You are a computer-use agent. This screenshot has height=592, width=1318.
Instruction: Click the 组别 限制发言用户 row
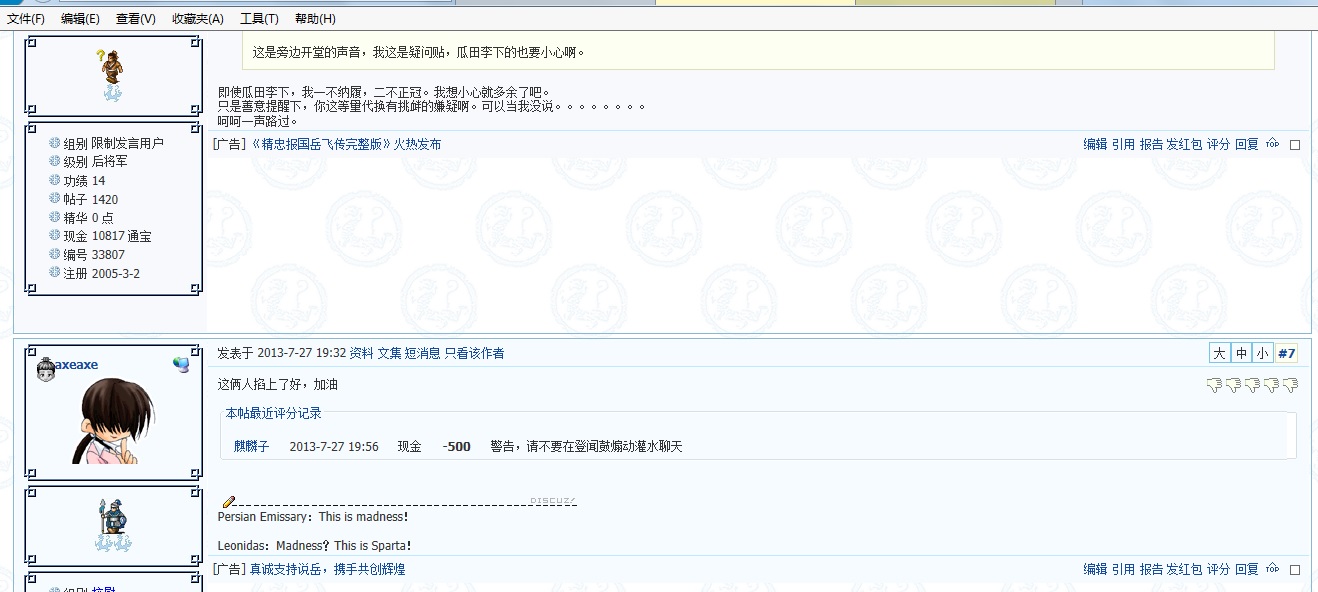(x=106, y=143)
